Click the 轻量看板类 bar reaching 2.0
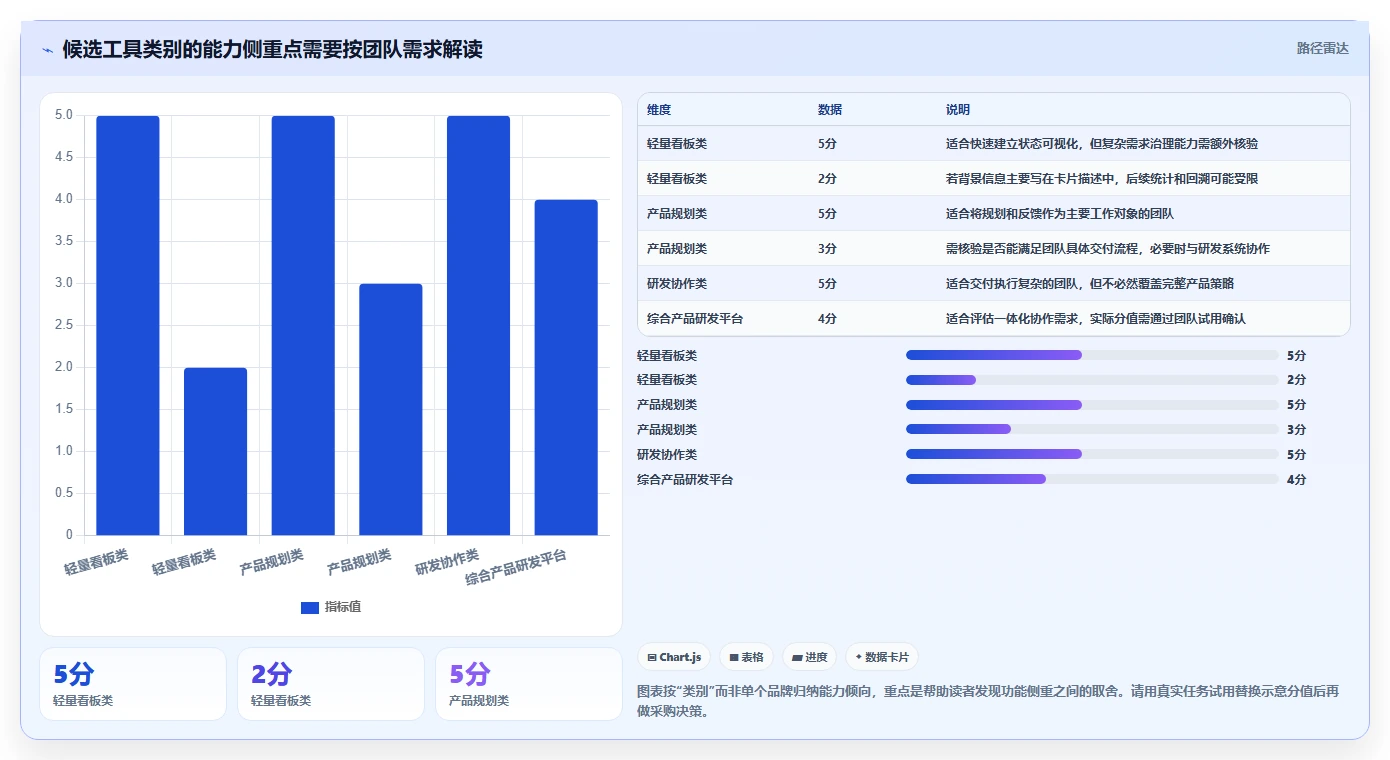 click(215, 451)
